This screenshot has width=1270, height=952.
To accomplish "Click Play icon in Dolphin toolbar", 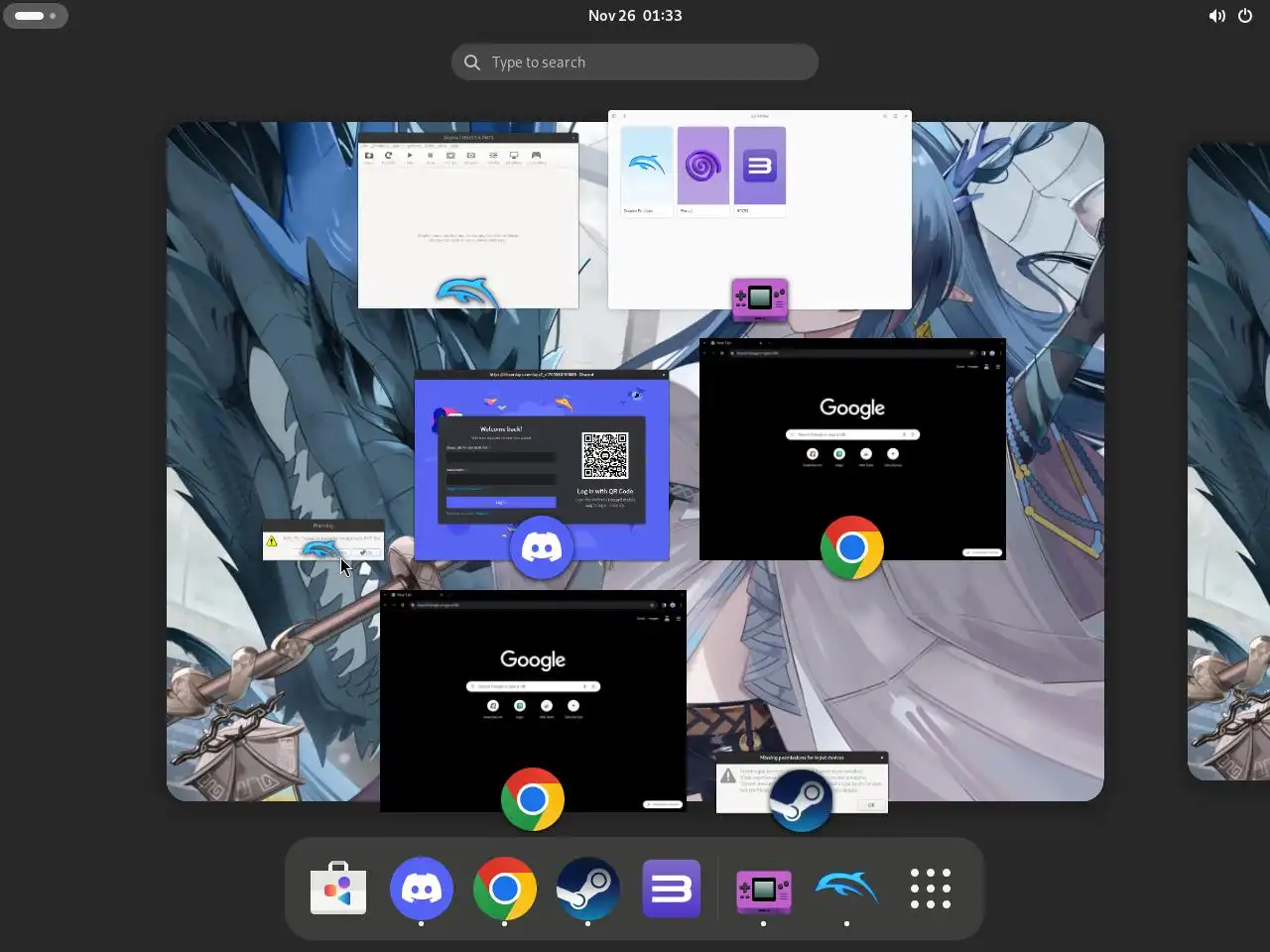I will pos(410,157).
